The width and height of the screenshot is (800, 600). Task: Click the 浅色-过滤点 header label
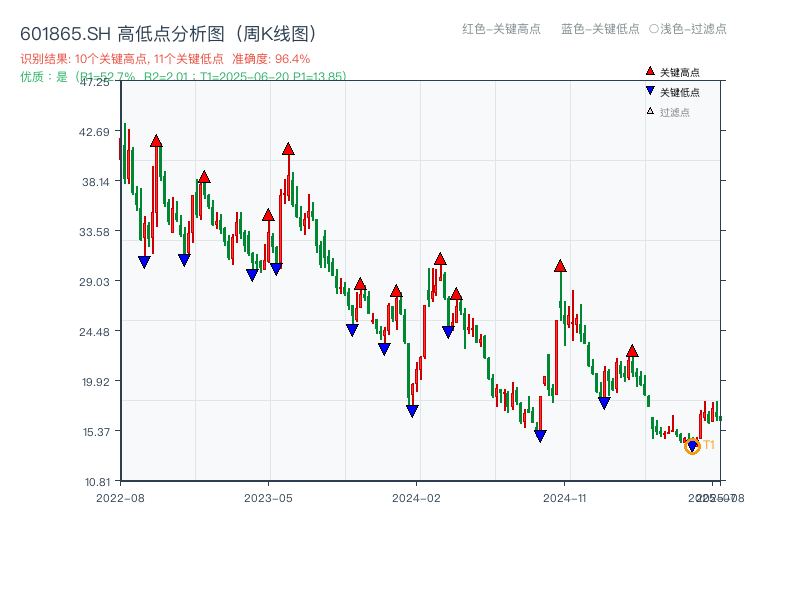tap(691, 30)
